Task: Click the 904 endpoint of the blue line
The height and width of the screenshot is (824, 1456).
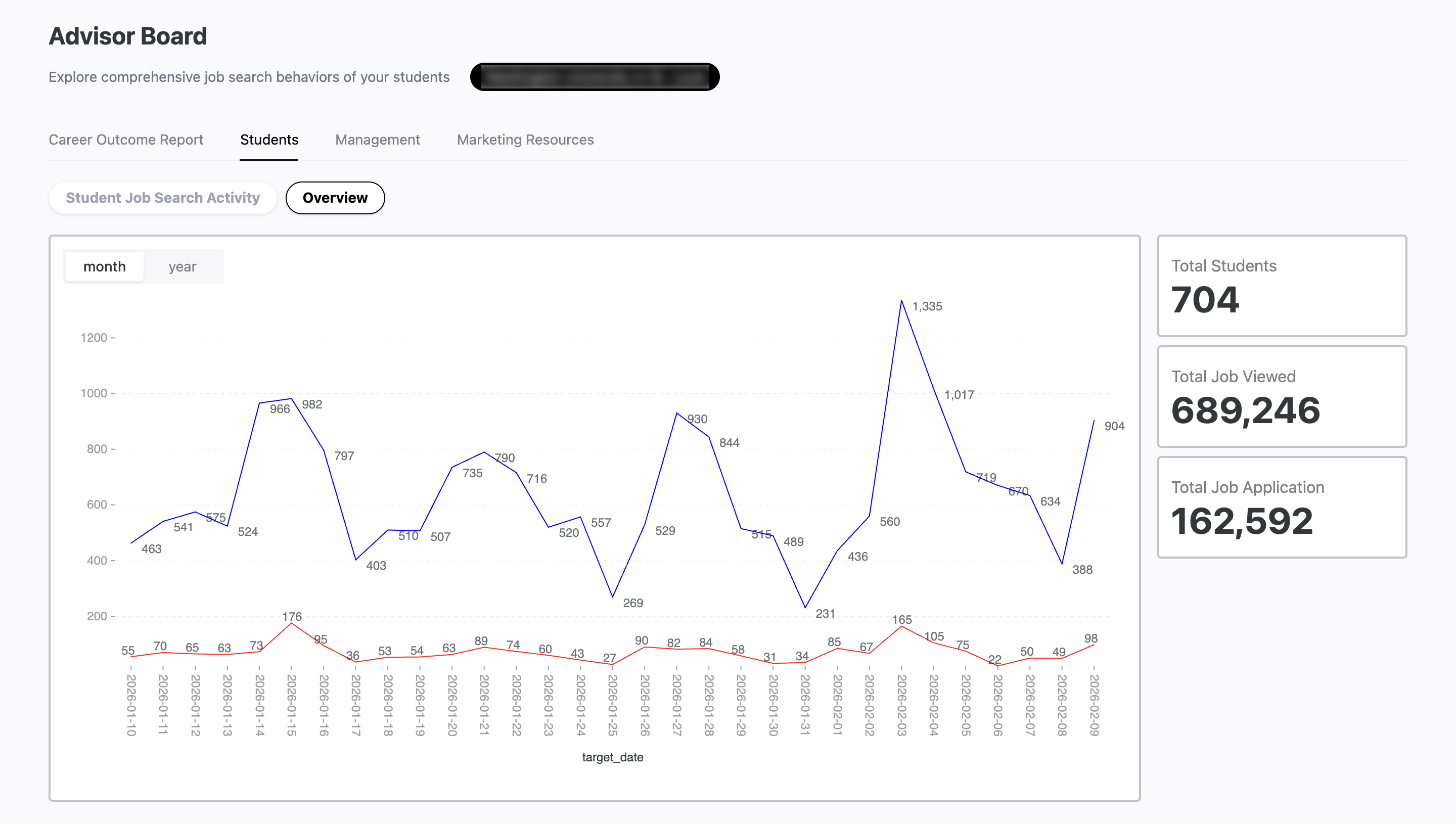Action: point(1094,422)
